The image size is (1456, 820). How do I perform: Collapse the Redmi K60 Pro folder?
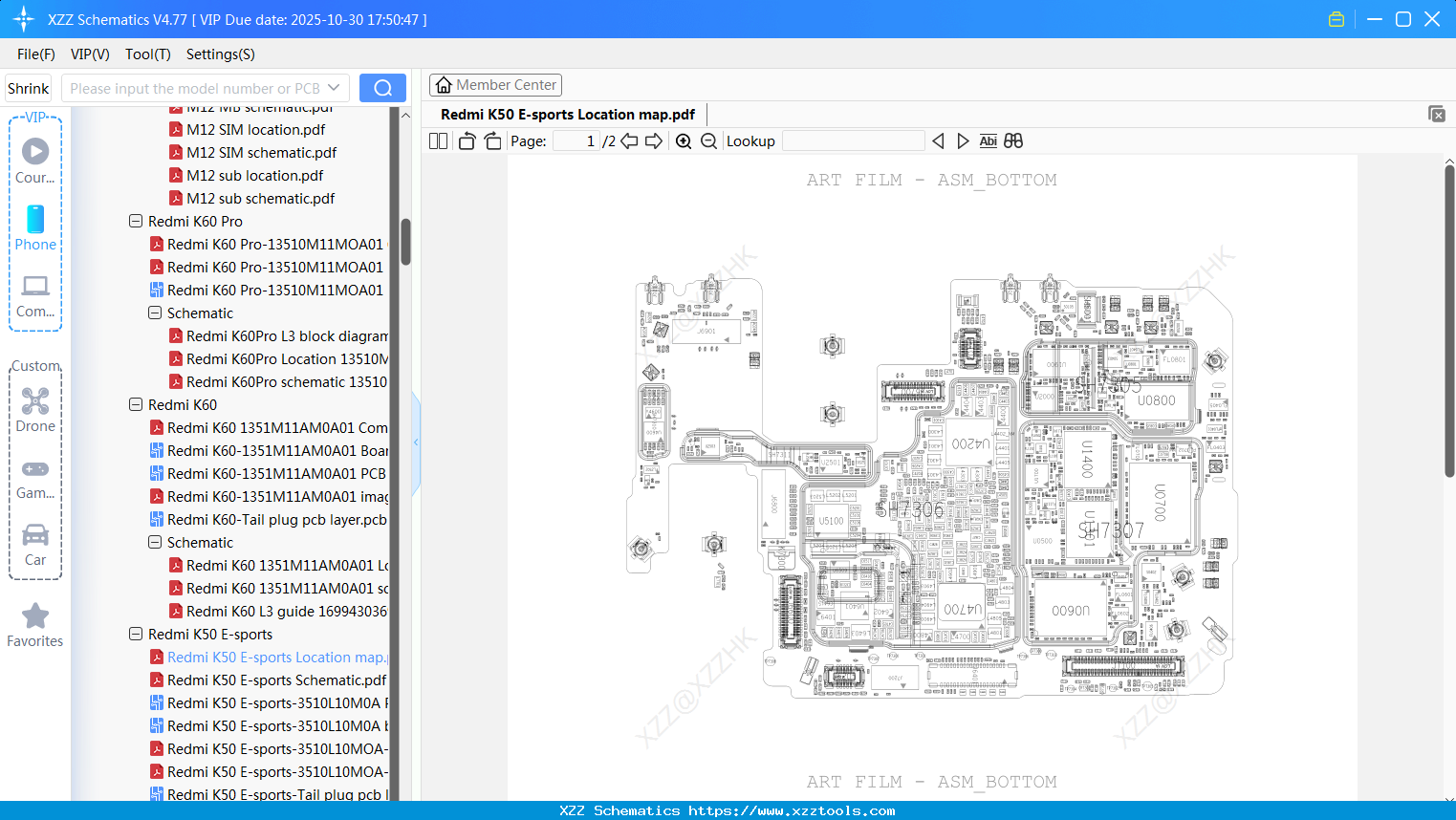pos(136,221)
